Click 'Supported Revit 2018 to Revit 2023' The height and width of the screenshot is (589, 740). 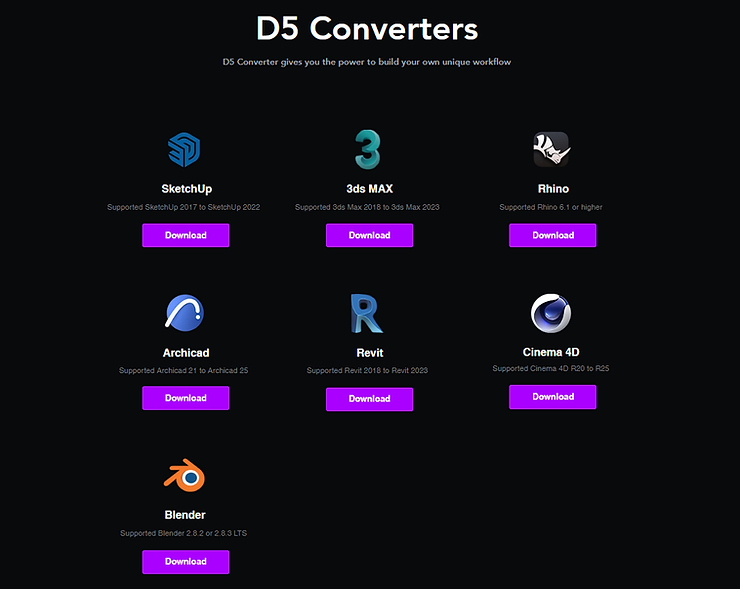pyautogui.click(x=367, y=370)
